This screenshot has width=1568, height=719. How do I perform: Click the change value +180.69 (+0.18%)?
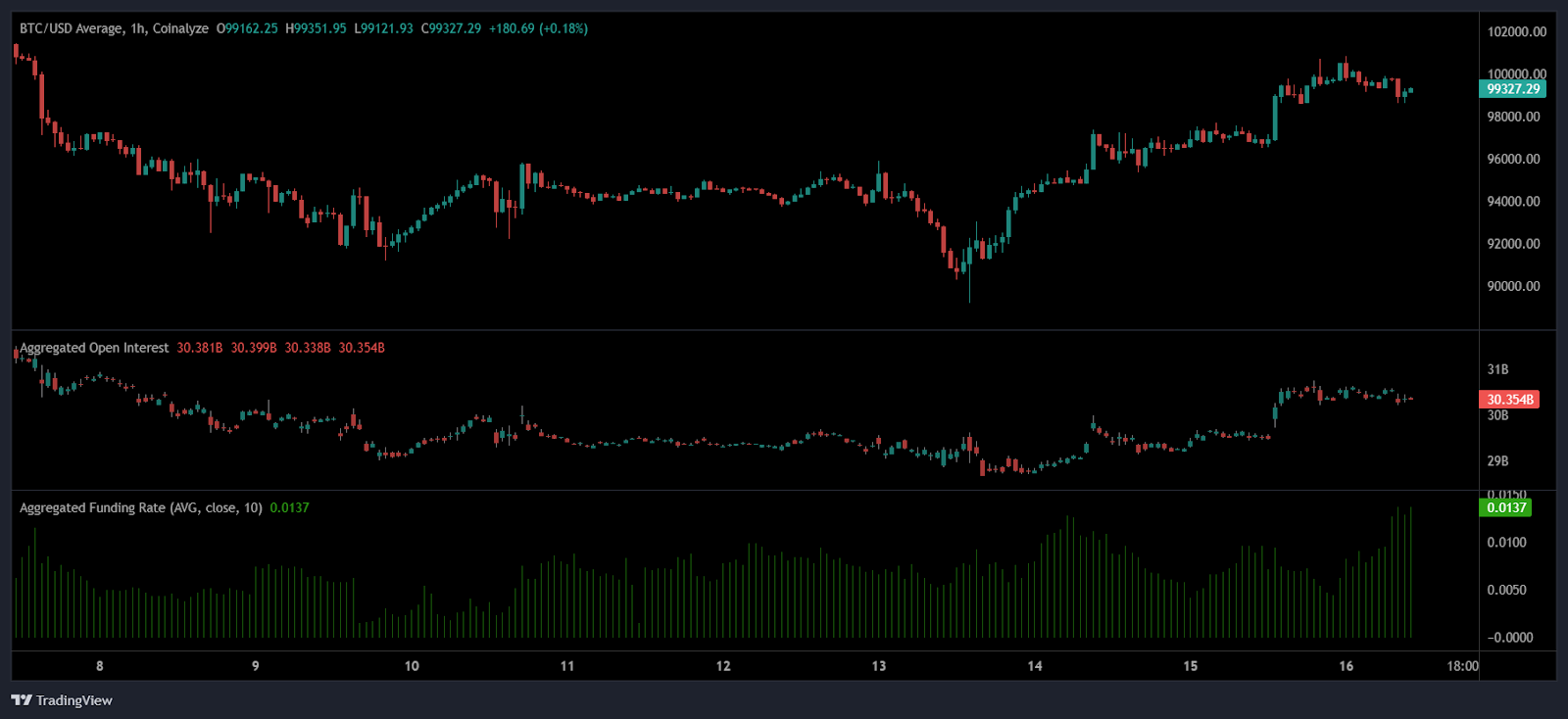[538, 28]
